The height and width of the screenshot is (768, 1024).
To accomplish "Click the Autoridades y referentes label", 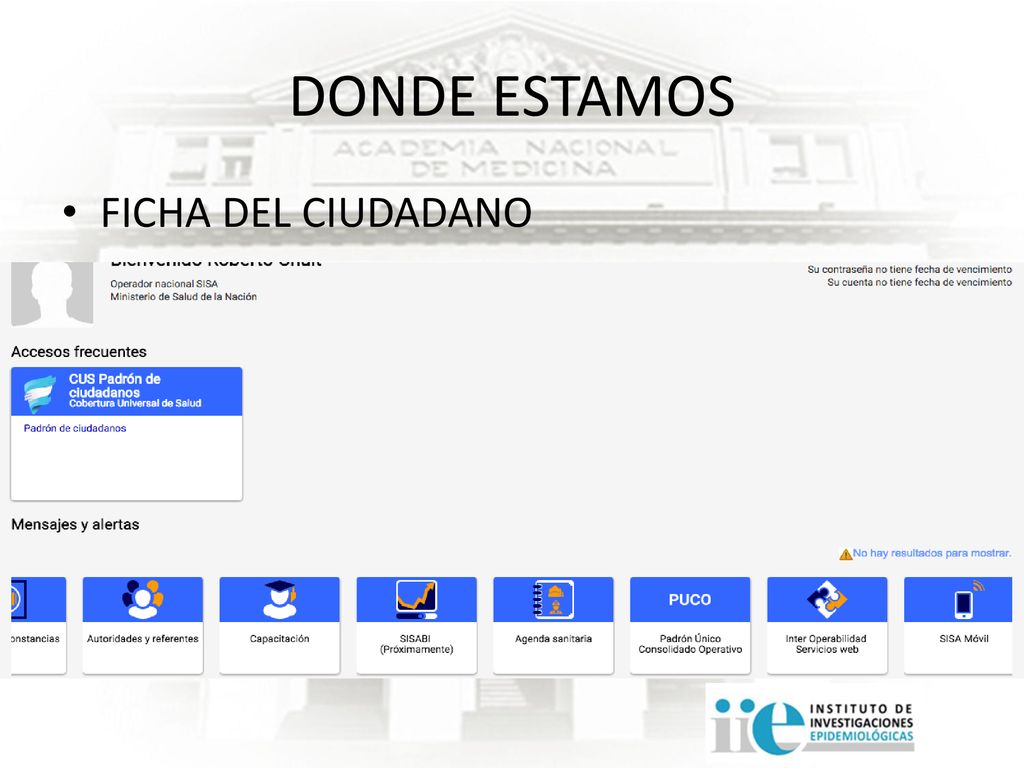I will coord(142,639).
